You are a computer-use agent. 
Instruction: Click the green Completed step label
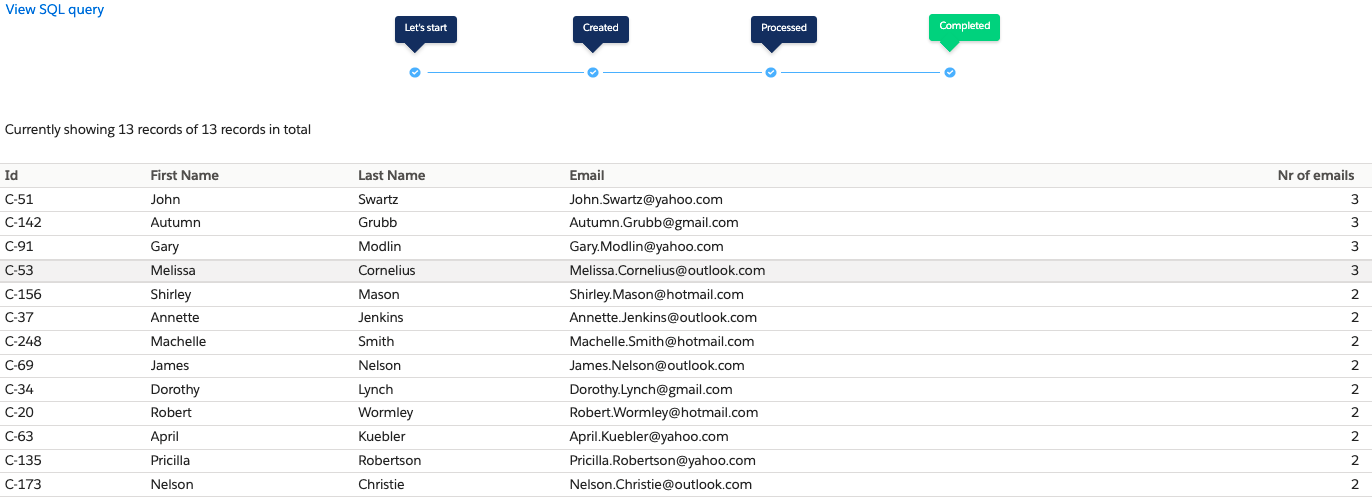coord(964,27)
